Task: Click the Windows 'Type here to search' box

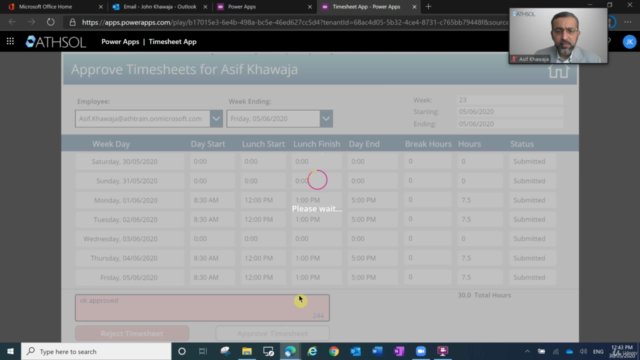Action: pyautogui.click(x=96, y=351)
